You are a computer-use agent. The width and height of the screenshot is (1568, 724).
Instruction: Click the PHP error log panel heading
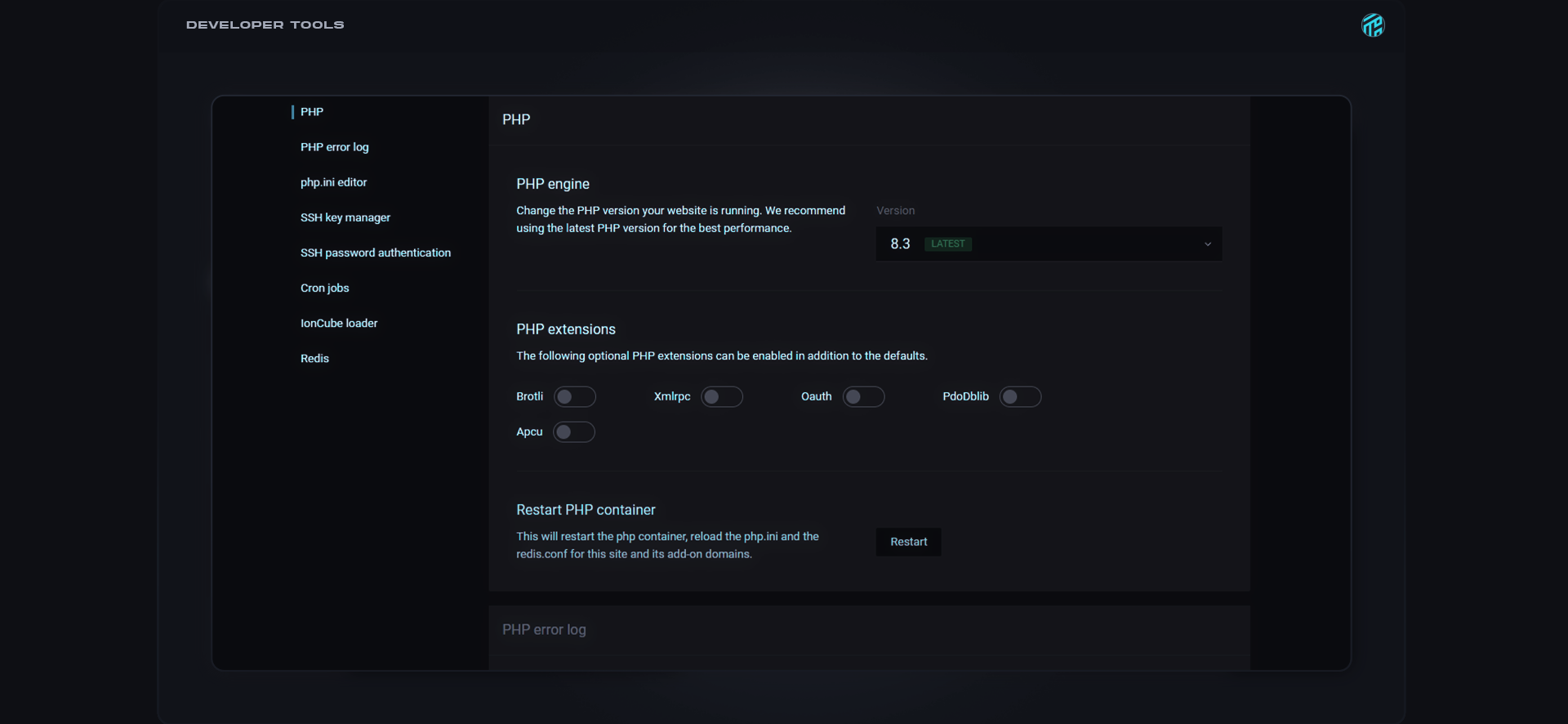[544, 630]
